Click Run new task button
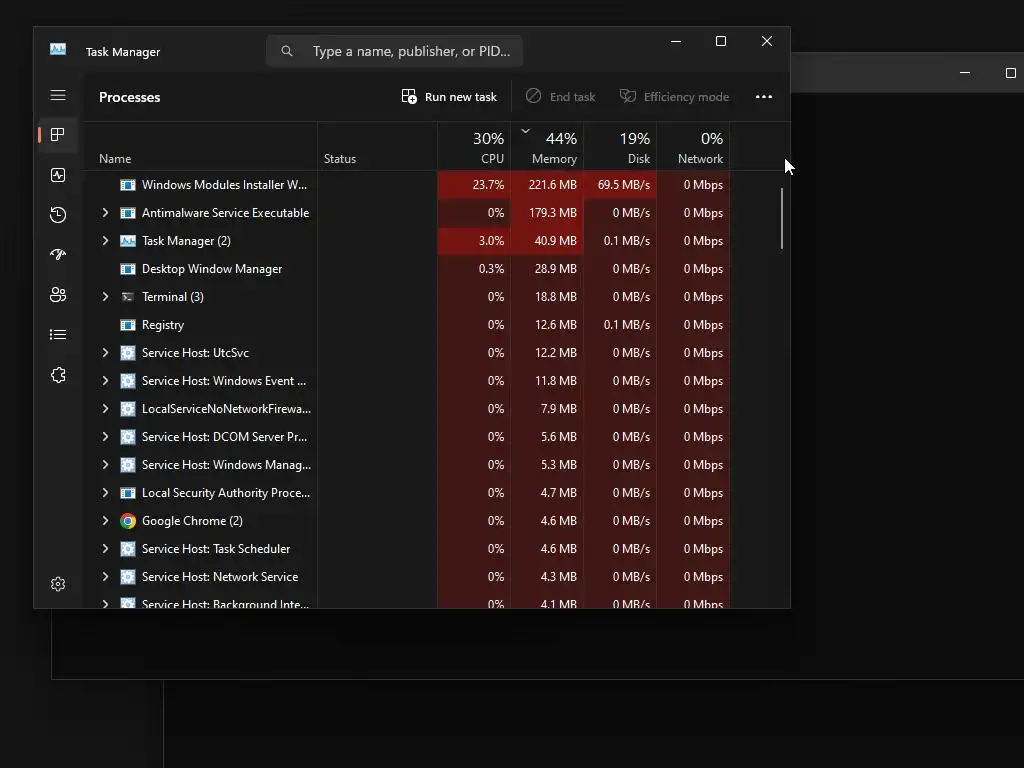1024x768 pixels. (449, 97)
